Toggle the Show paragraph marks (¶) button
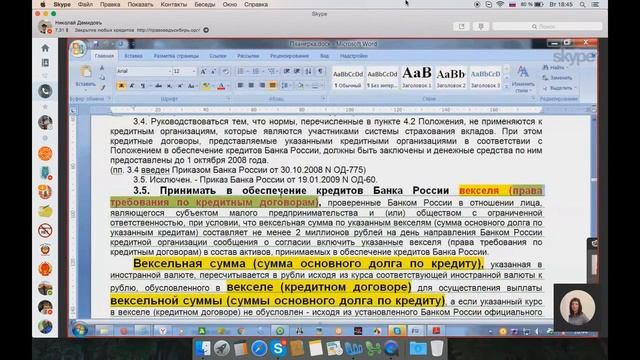Screen dimensions: 640x360 (320, 71)
